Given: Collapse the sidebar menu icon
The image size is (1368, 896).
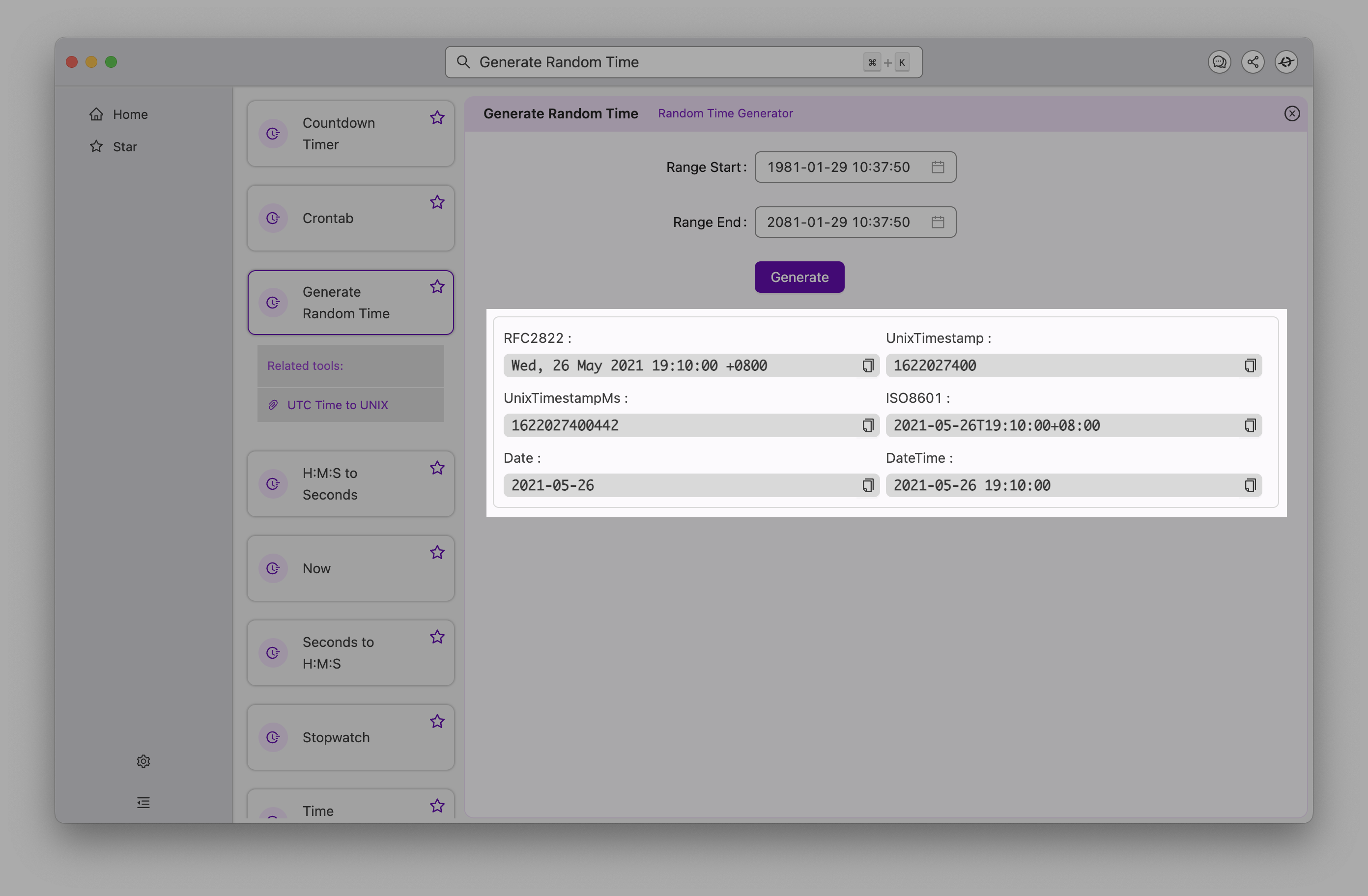Looking at the screenshot, I should (143, 803).
